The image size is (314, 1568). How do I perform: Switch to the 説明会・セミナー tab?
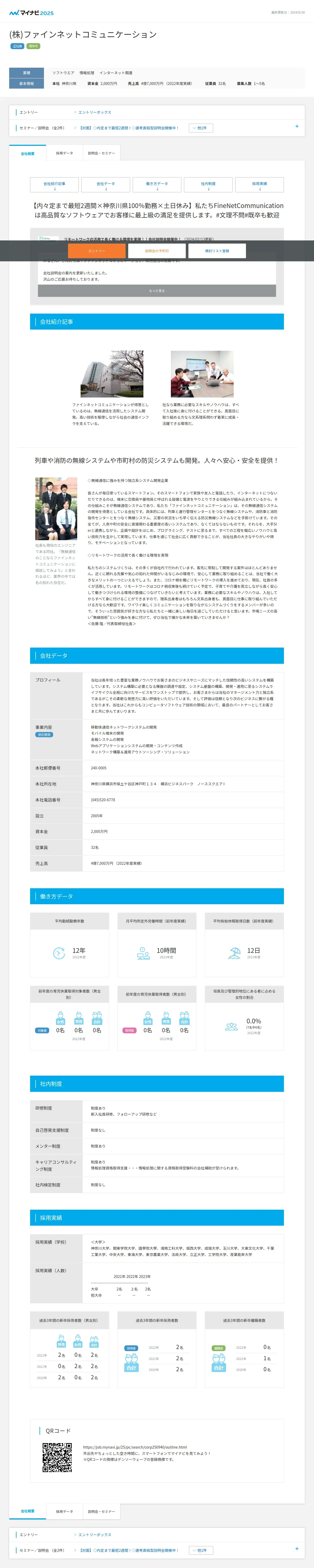(x=101, y=153)
